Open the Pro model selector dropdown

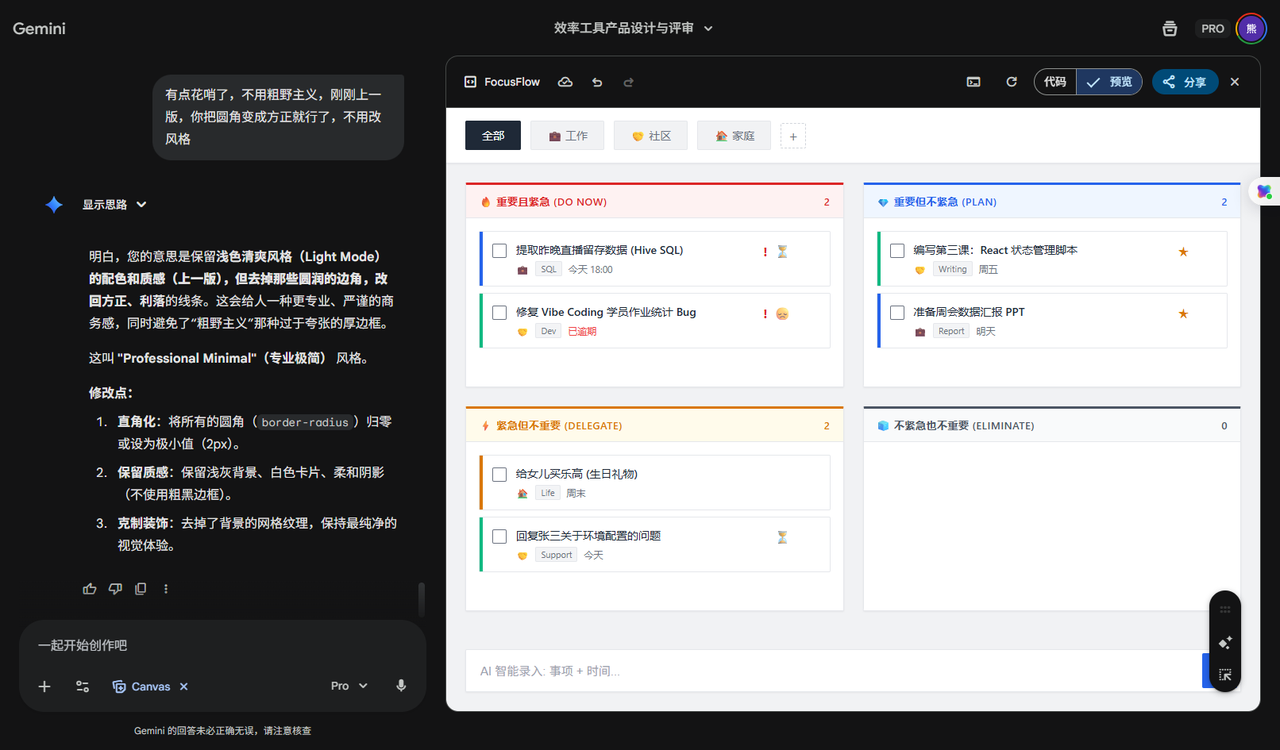346,685
